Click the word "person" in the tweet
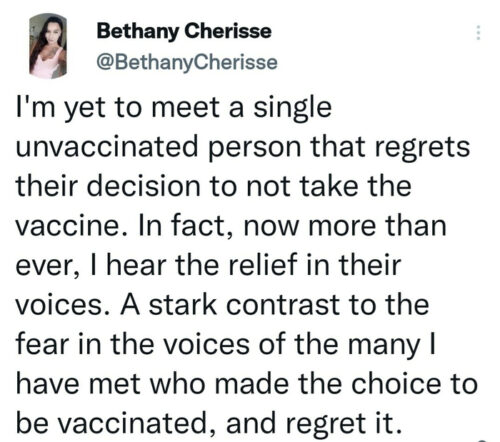Viewport: 500px width, 442px height. 255,148
